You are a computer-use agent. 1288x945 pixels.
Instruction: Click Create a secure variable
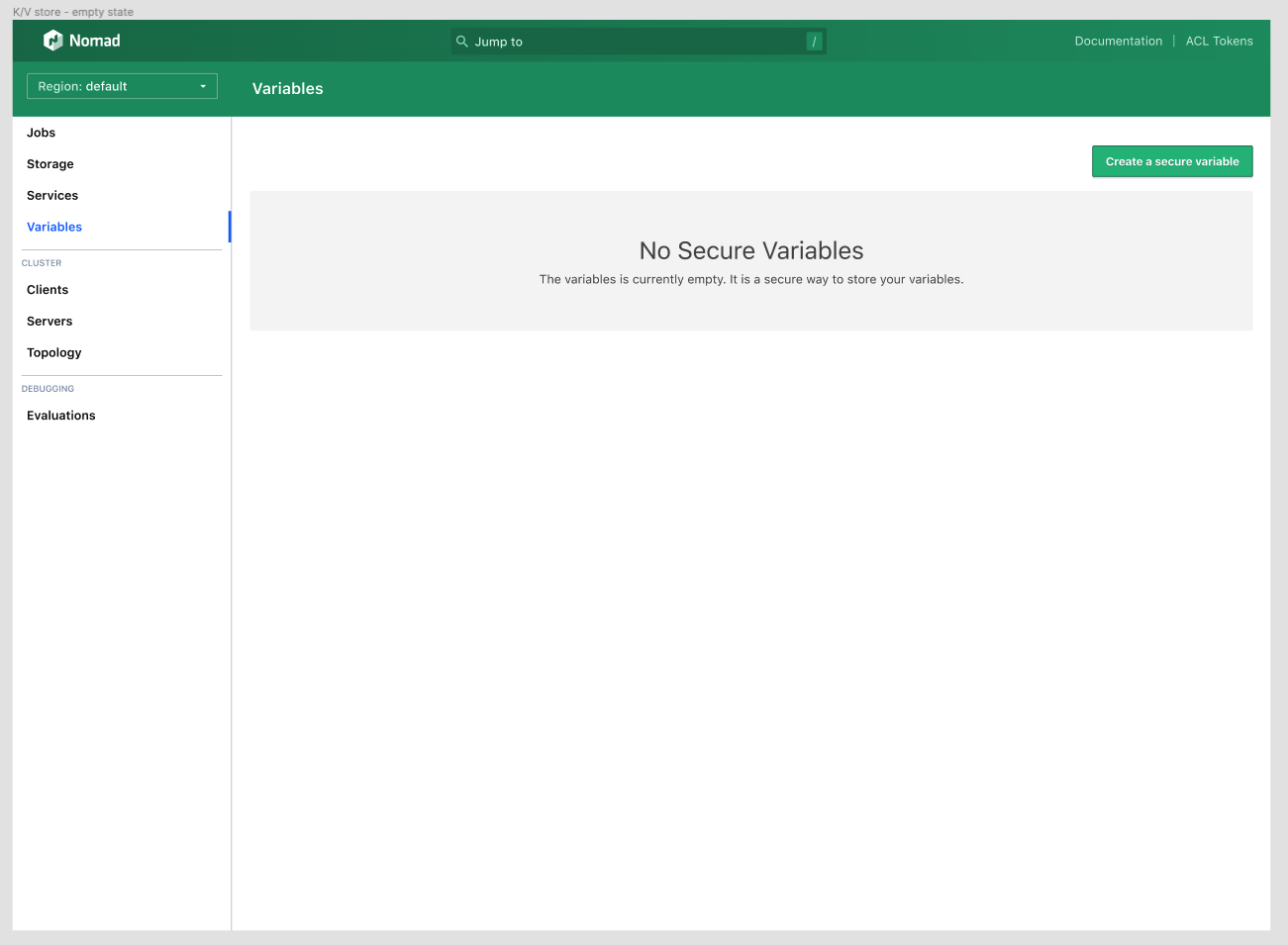pos(1172,160)
